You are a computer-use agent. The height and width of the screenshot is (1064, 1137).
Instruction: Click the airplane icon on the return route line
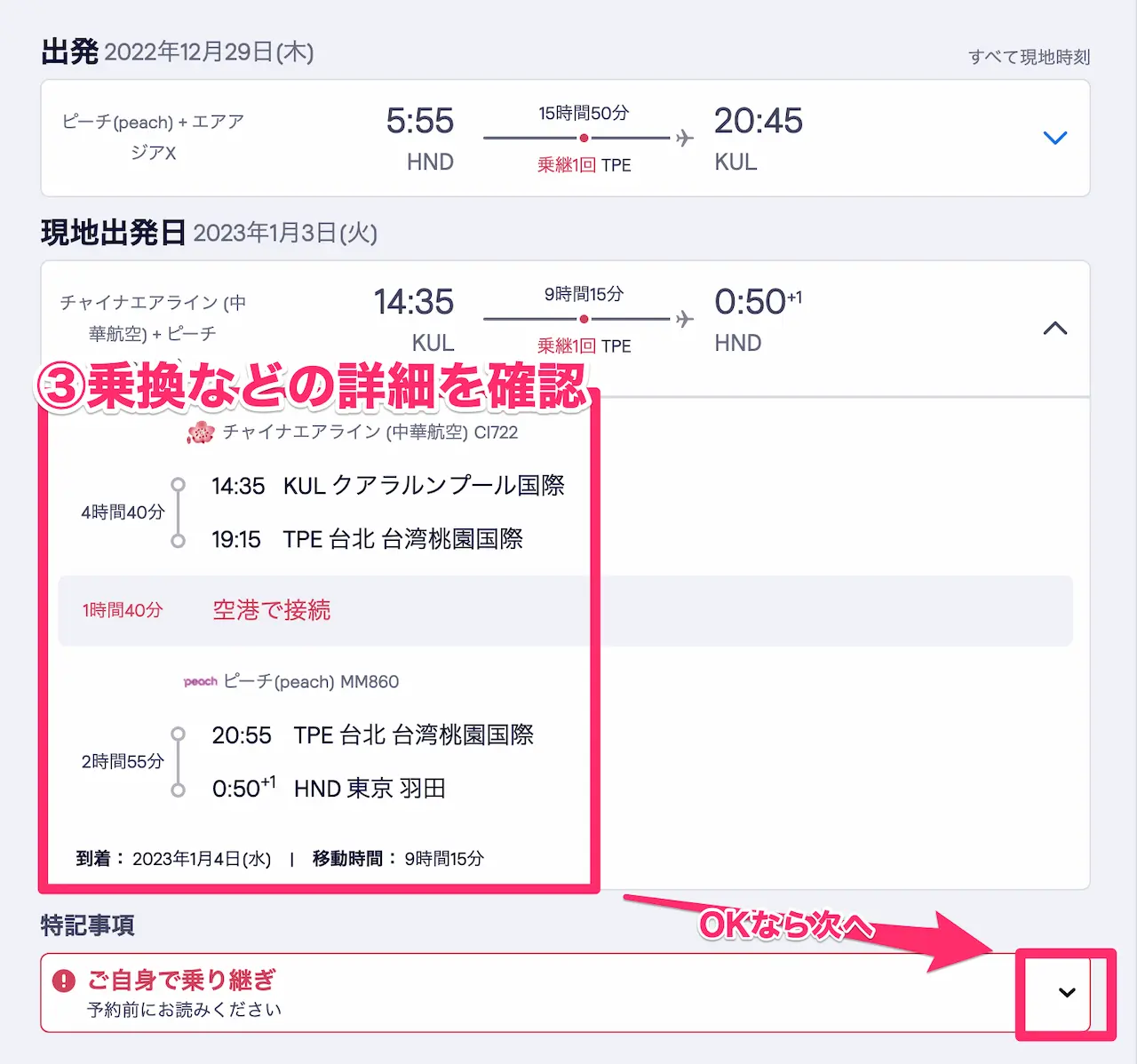[x=684, y=319]
